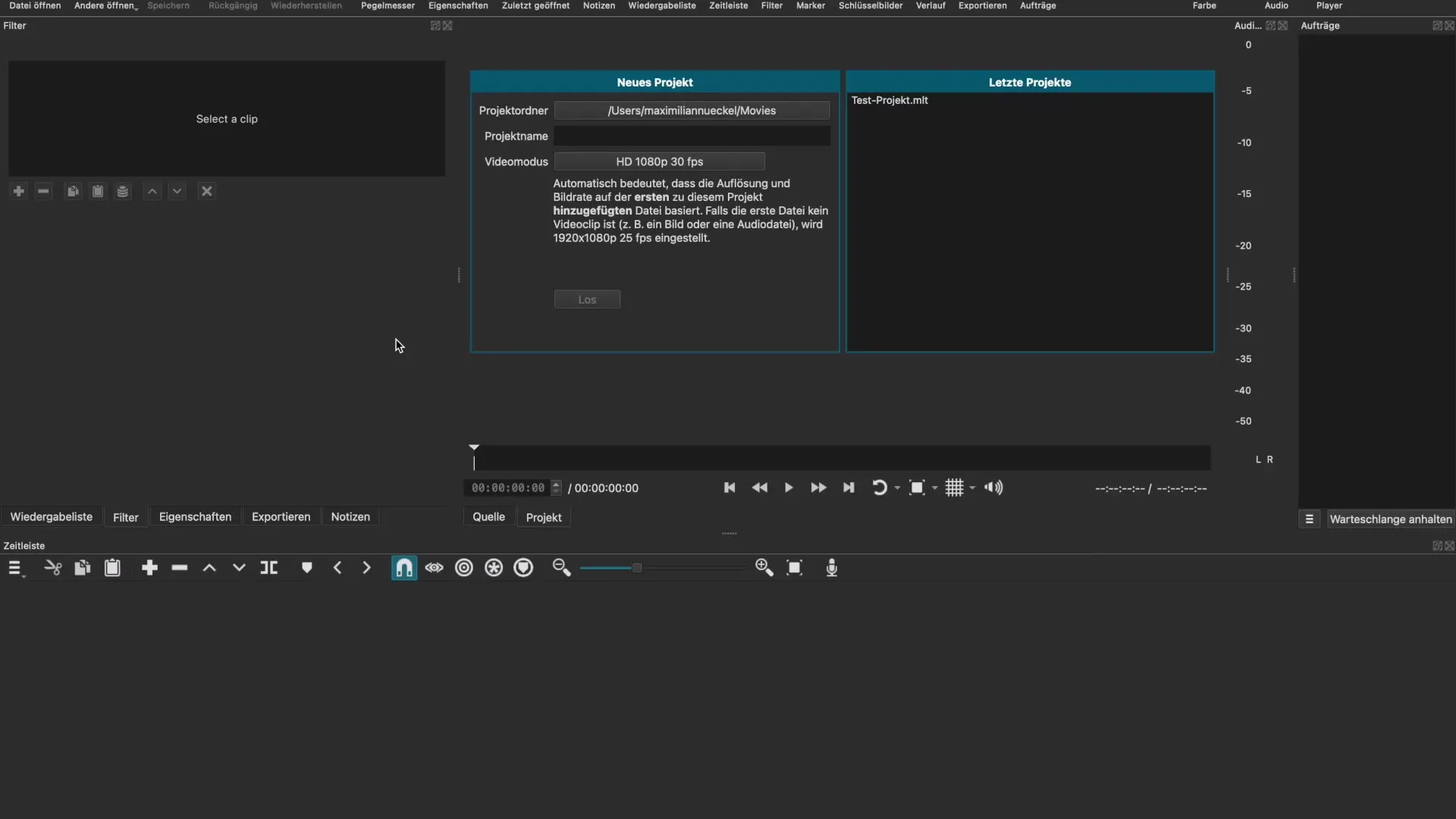Choose Projektordner path button
Viewport: 1456px width, 819px height.
pyautogui.click(x=692, y=111)
